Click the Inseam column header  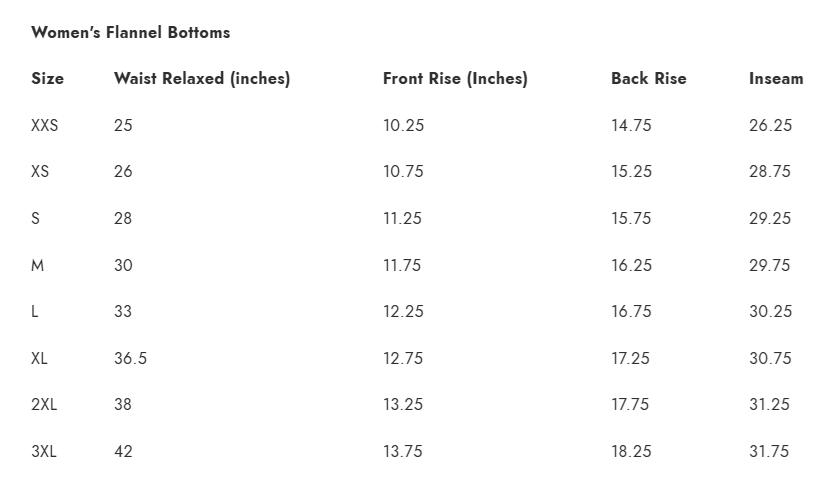coord(776,78)
